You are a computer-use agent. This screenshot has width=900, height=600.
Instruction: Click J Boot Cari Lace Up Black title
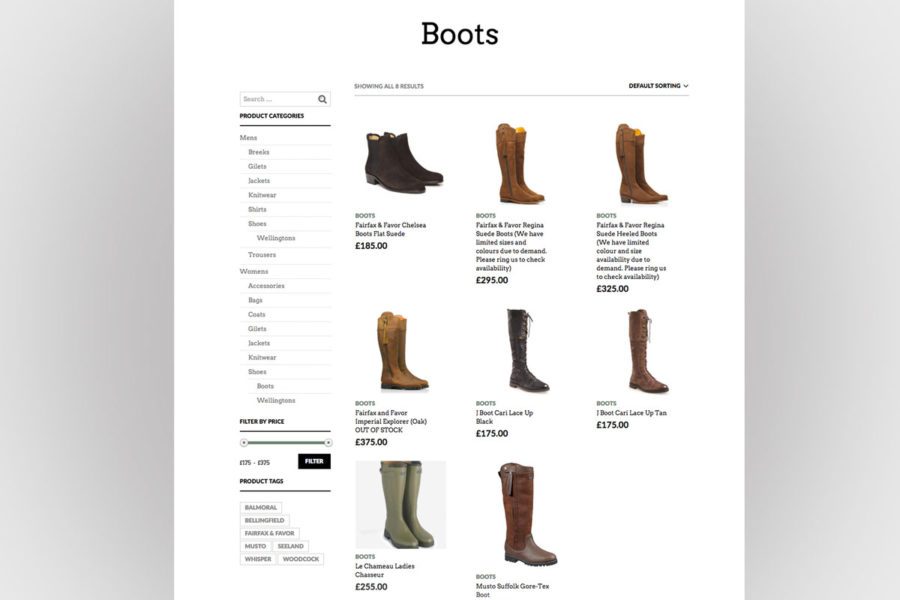pyautogui.click(x=505, y=417)
